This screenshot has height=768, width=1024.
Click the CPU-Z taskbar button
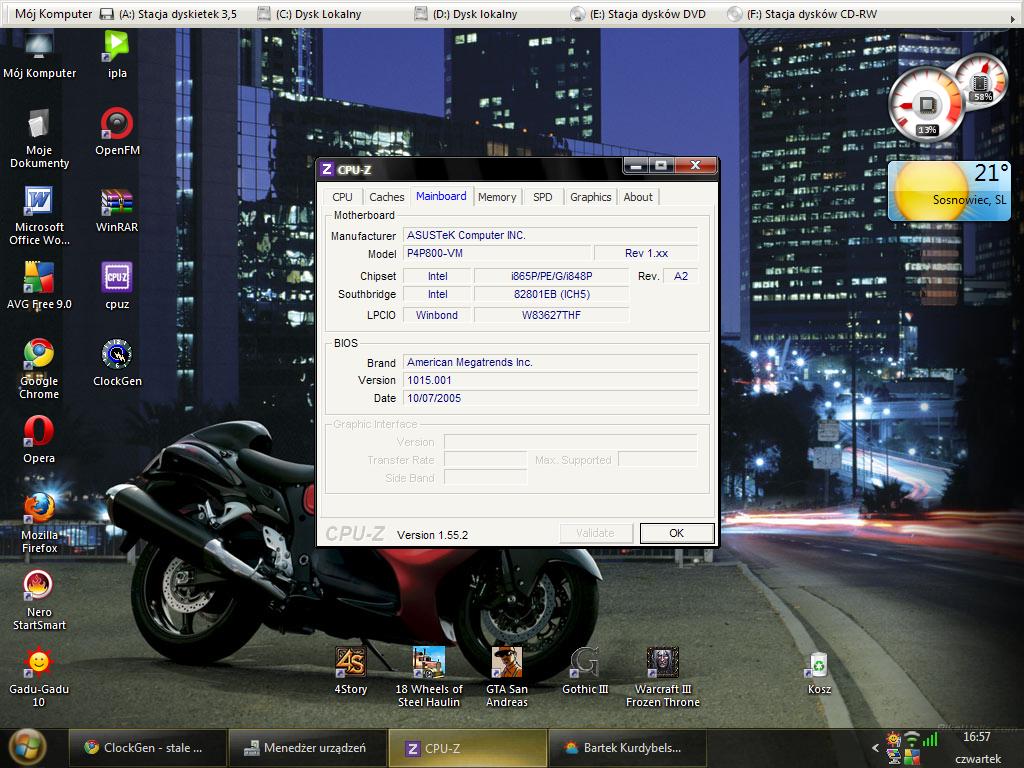tap(468, 748)
